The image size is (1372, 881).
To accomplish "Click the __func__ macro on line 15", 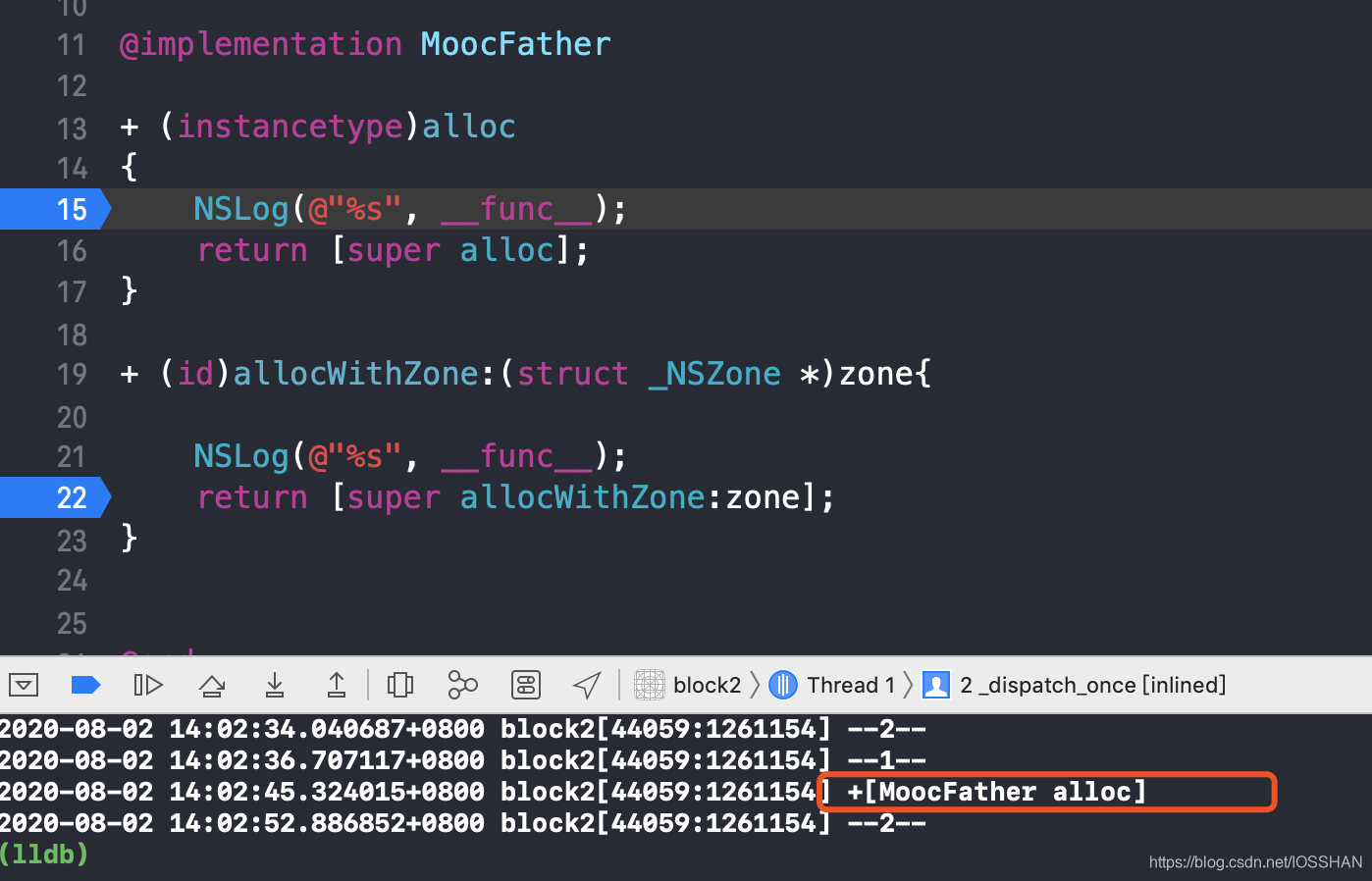I will click(x=517, y=209).
